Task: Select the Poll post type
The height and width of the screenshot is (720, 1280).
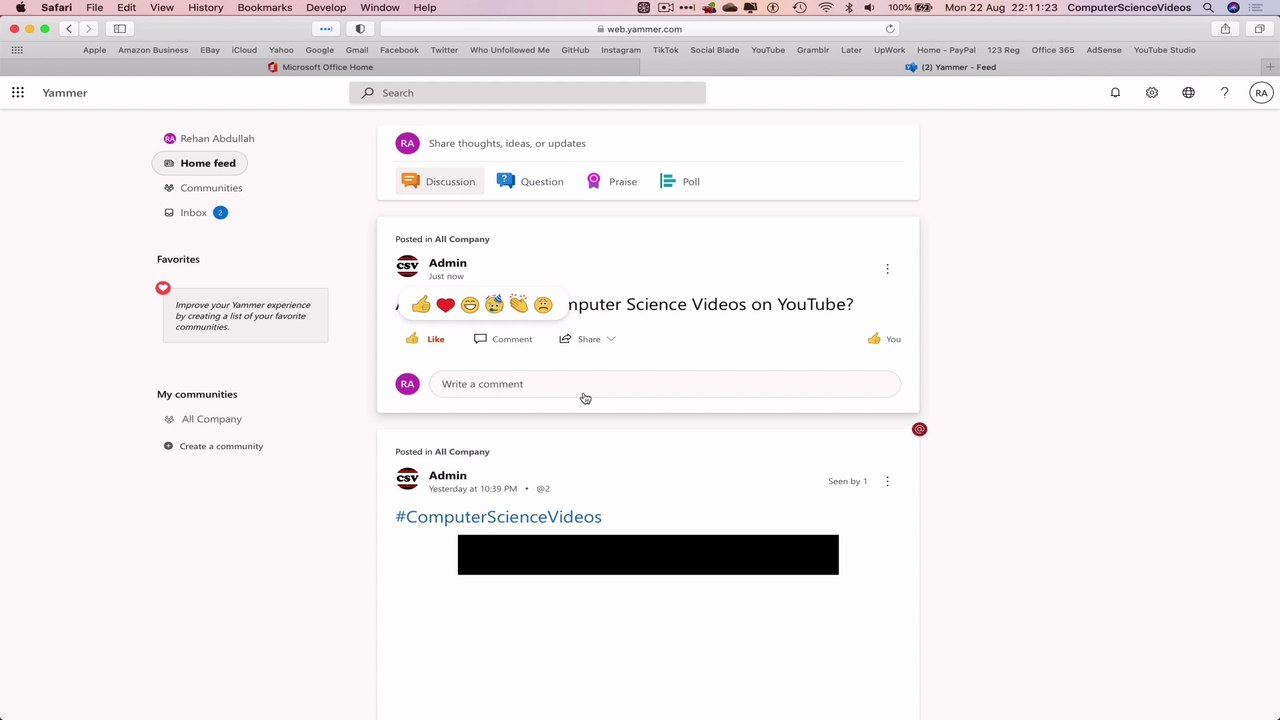Action: (680, 181)
